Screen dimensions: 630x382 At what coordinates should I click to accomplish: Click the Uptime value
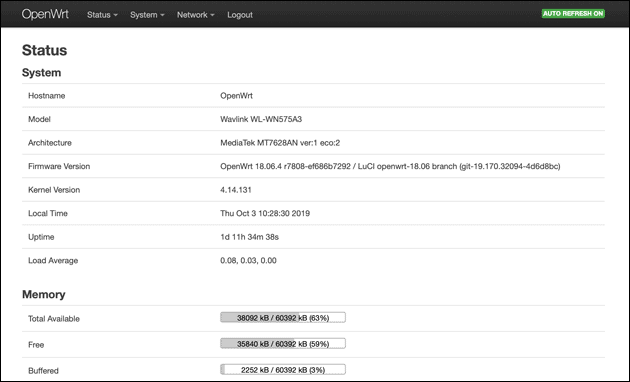(x=249, y=237)
